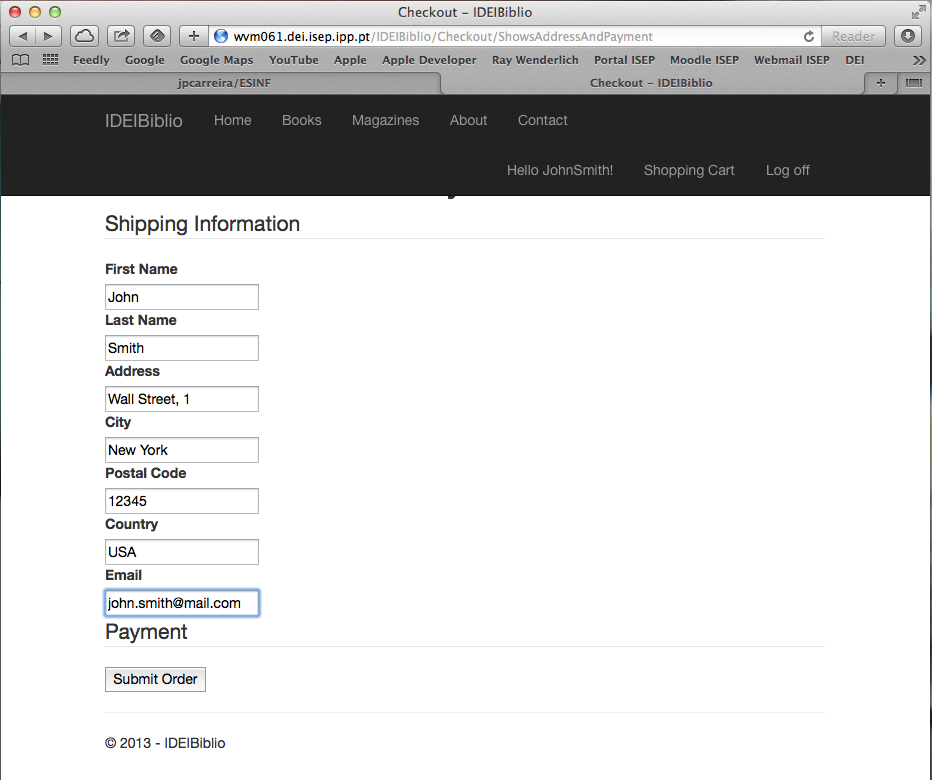Open the Magazines menu item
Screen dimensions: 932x780
[x=385, y=120]
